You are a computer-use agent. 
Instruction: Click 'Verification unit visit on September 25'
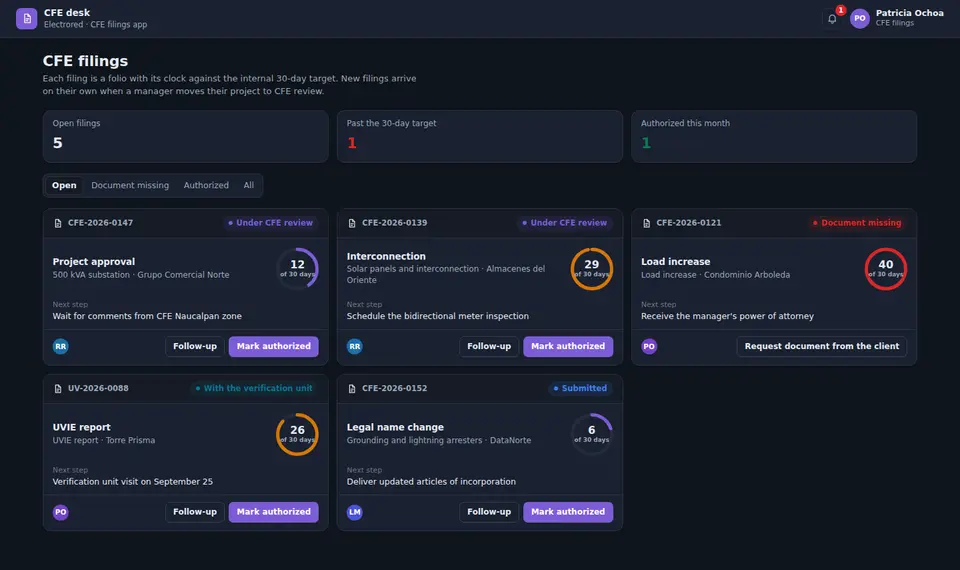(x=133, y=482)
